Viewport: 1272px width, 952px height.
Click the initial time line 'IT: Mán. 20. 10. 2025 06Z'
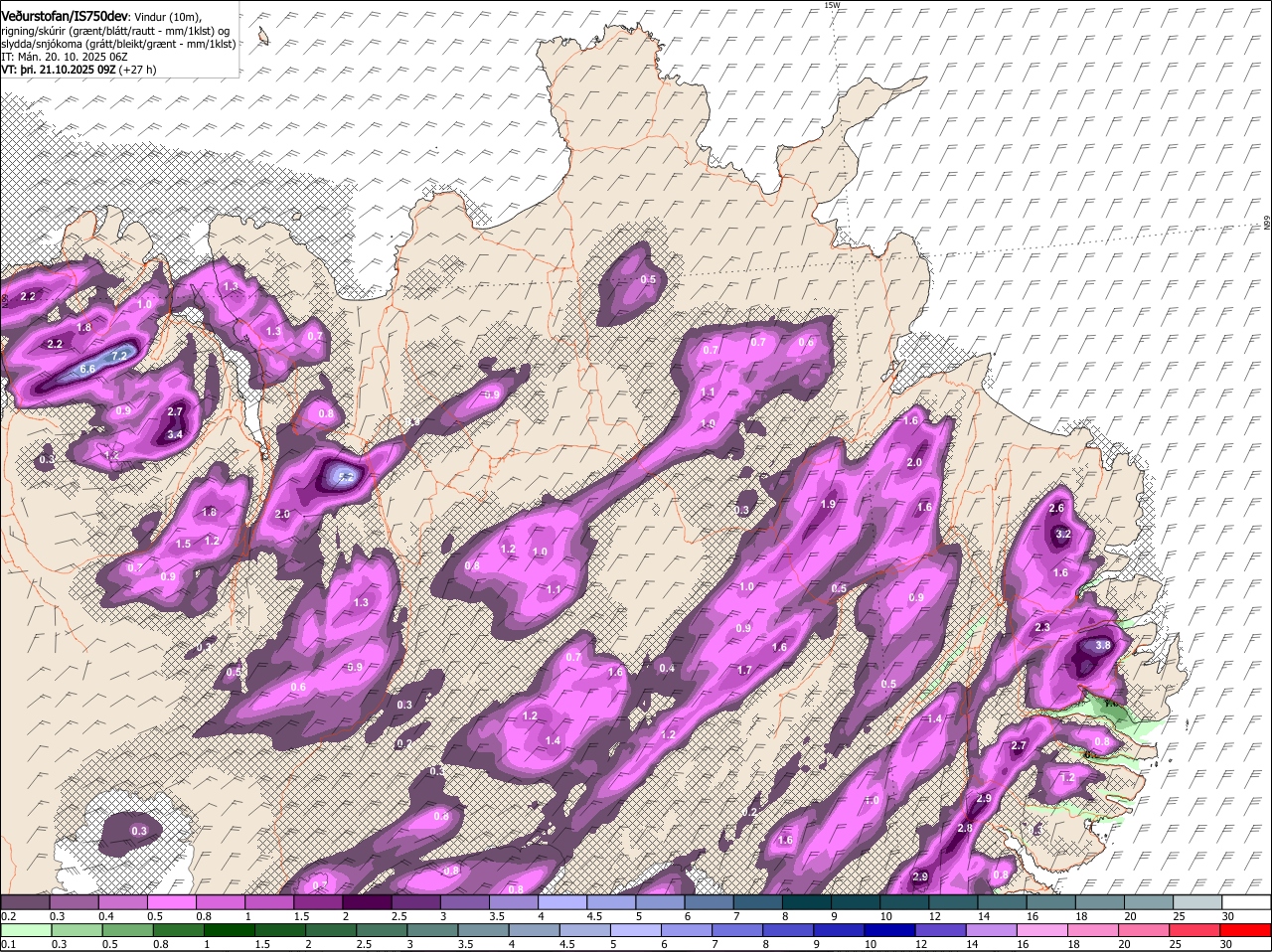coord(64,57)
